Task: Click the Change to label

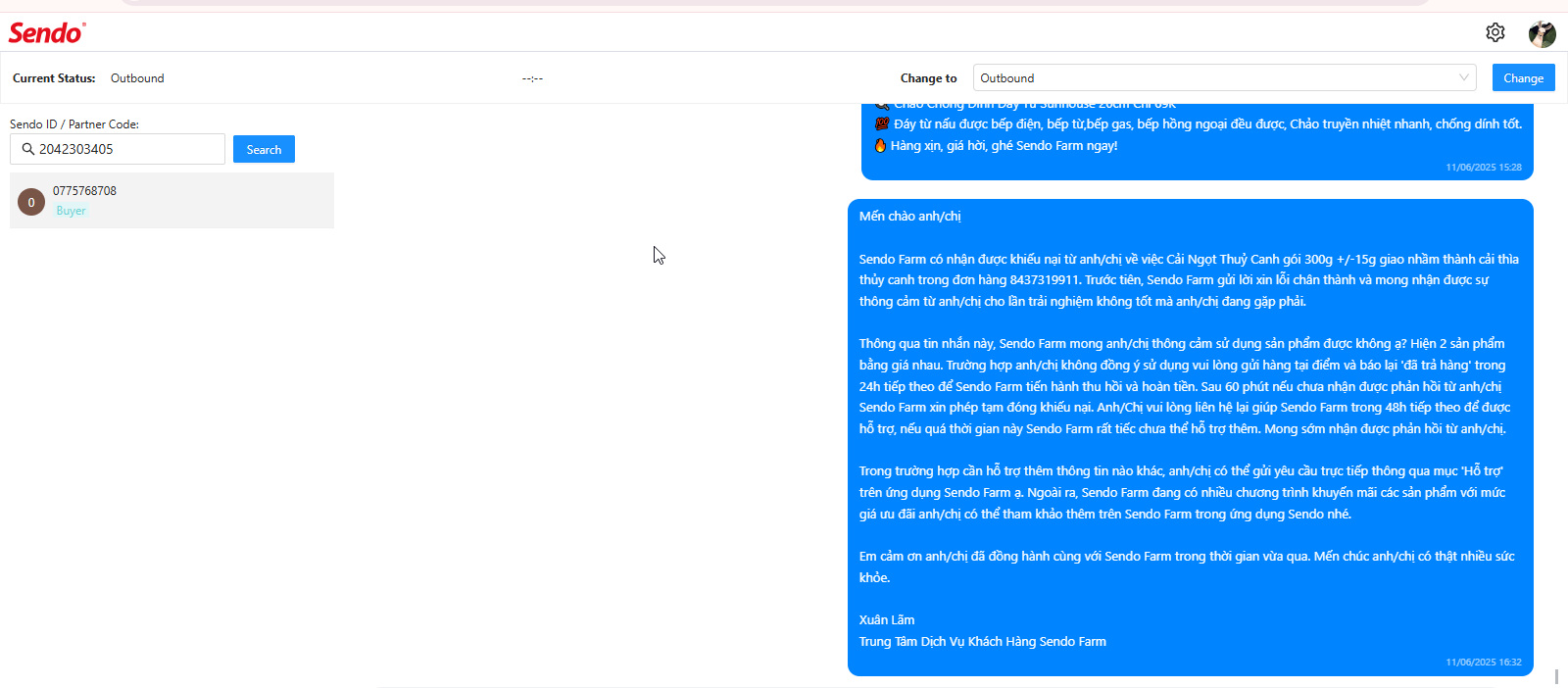Action: [x=929, y=78]
